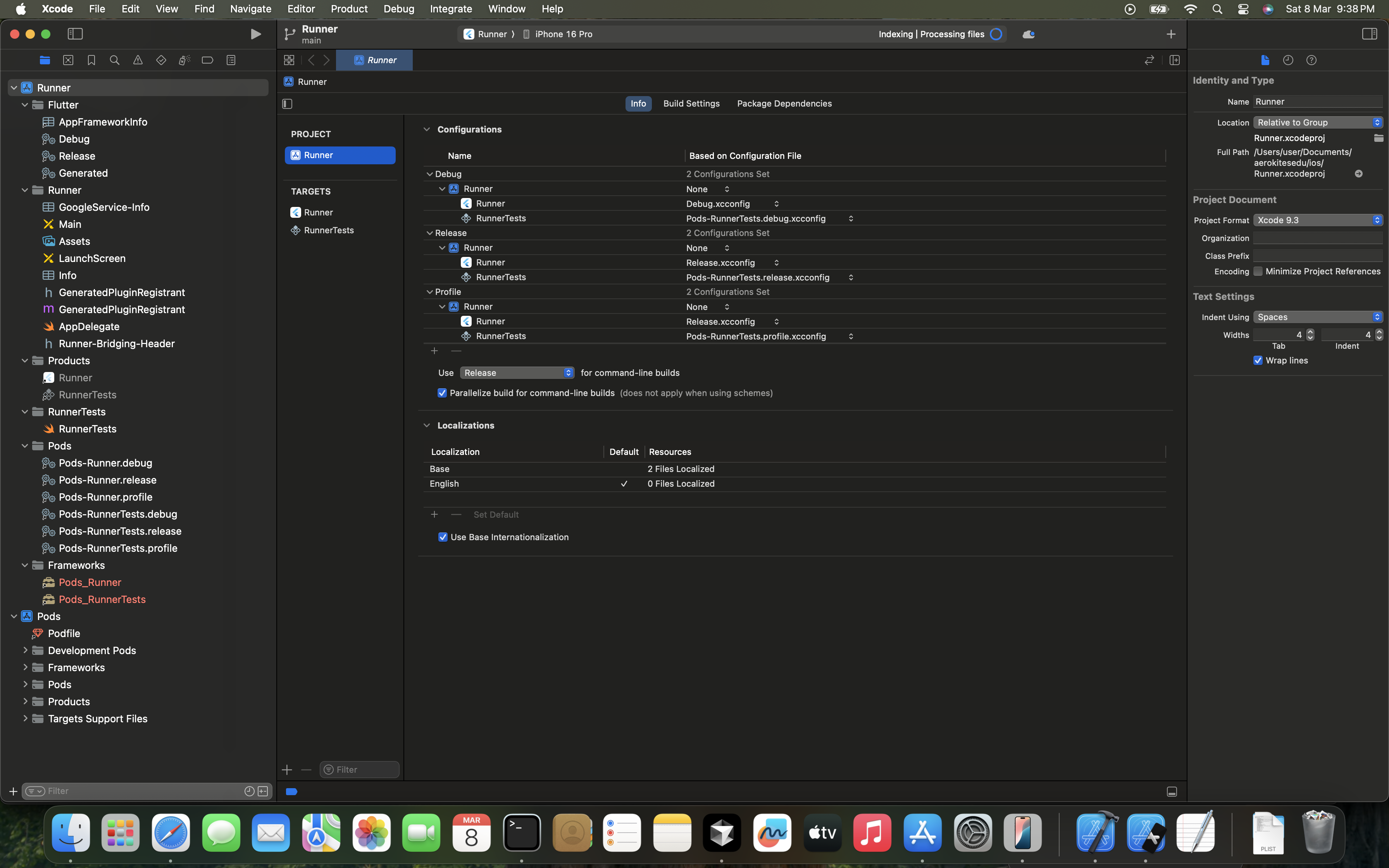Collapse the Debug configuration row
Viewport: 1389px width, 868px height.
[x=429, y=174]
